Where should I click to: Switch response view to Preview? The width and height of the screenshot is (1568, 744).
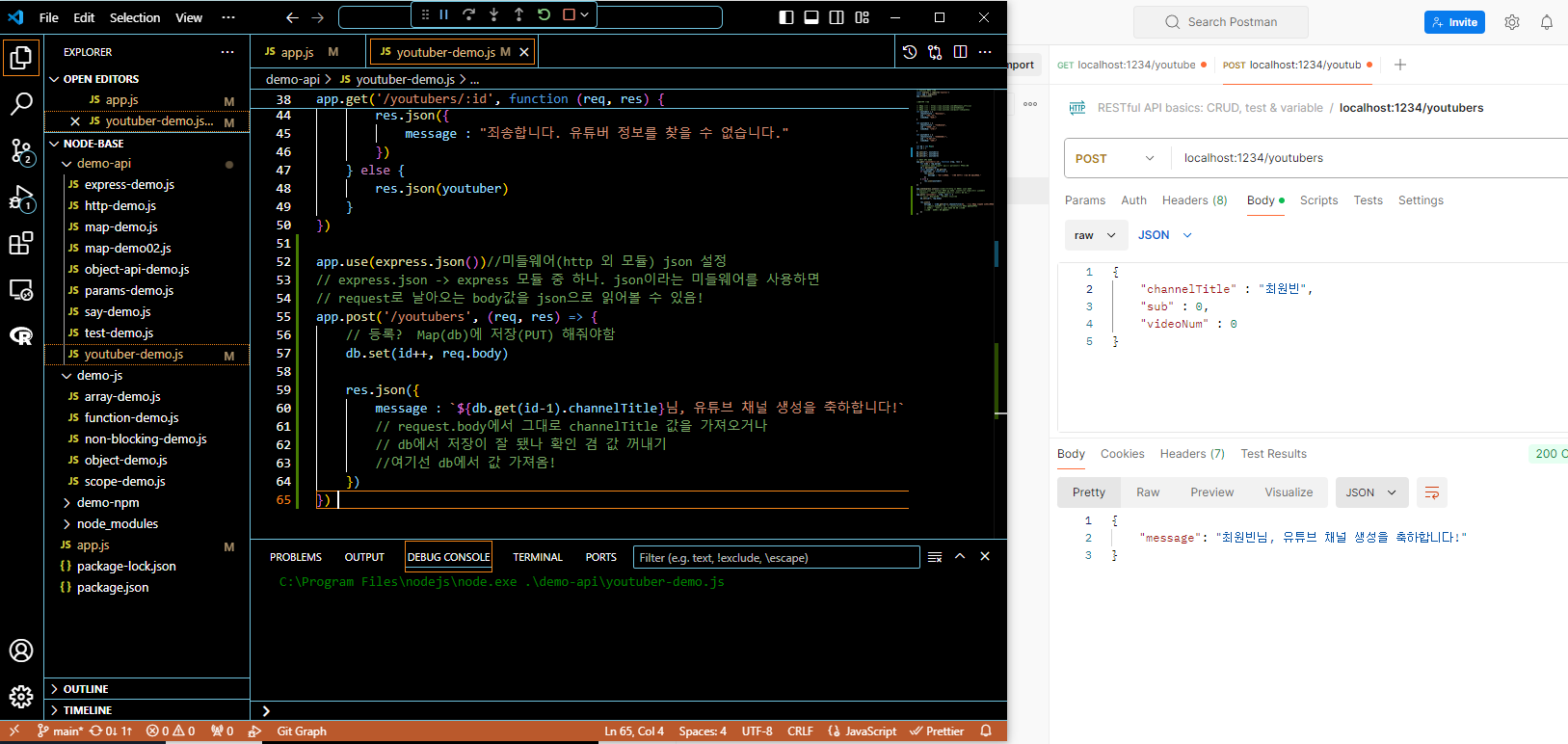tap(1211, 492)
